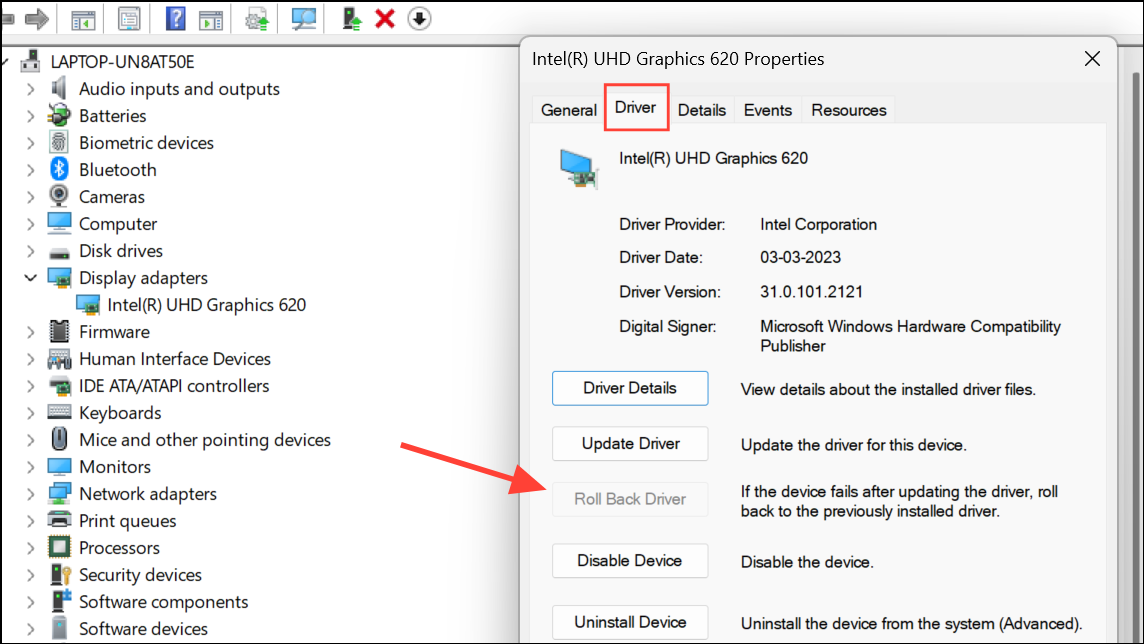Click the Show/Hide console tree icon

pyautogui.click(x=84, y=18)
